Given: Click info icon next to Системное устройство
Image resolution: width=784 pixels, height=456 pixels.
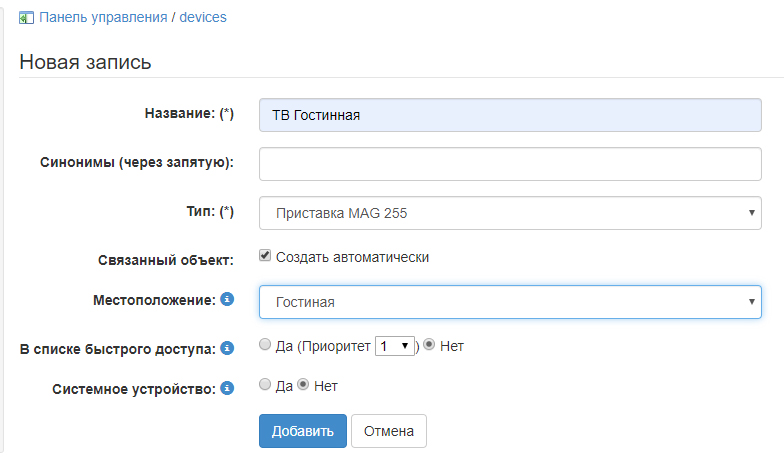Looking at the screenshot, I should pyautogui.click(x=227, y=386).
